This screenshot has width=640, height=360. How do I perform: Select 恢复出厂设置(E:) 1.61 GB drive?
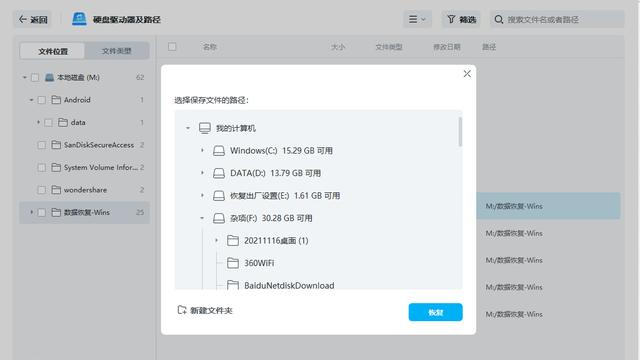(x=285, y=196)
